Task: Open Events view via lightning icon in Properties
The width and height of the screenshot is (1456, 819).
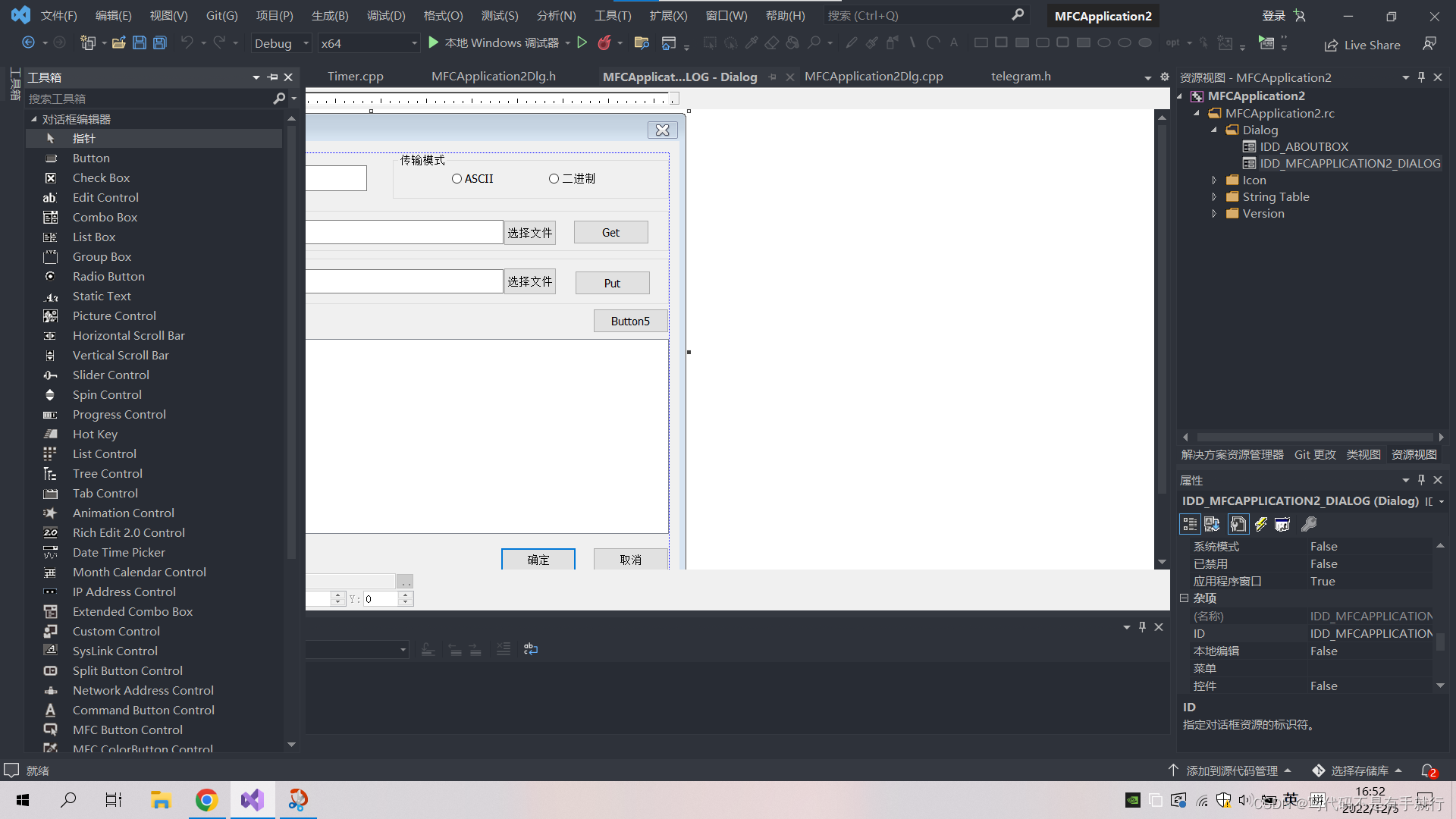Action: [1261, 524]
